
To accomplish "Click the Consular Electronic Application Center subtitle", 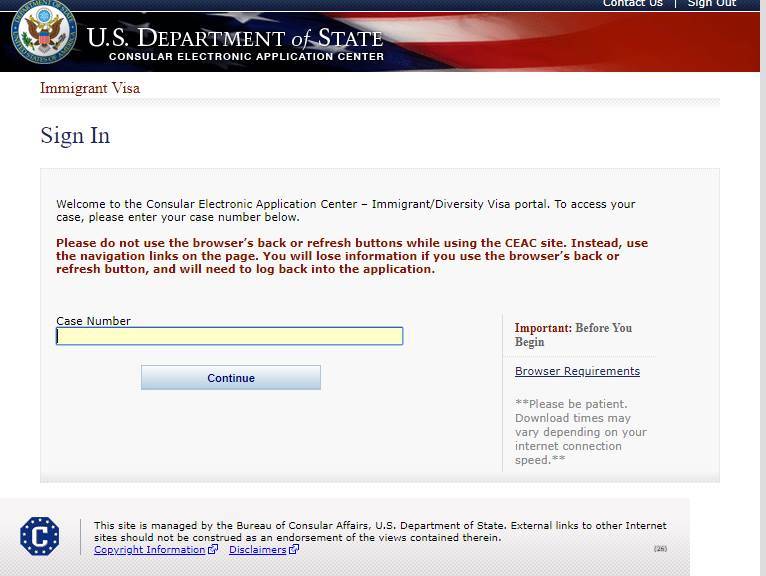I will (x=246, y=57).
